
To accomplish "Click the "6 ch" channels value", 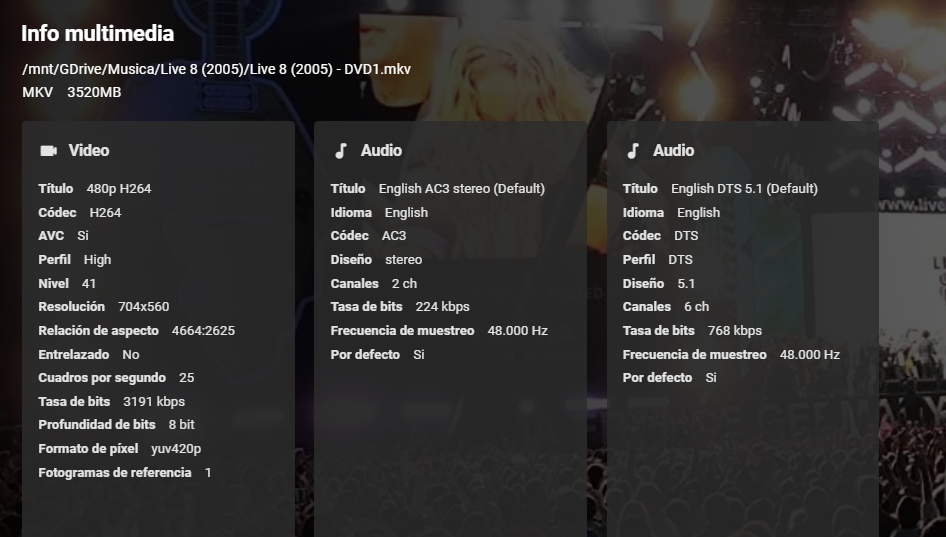I will [696, 307].
